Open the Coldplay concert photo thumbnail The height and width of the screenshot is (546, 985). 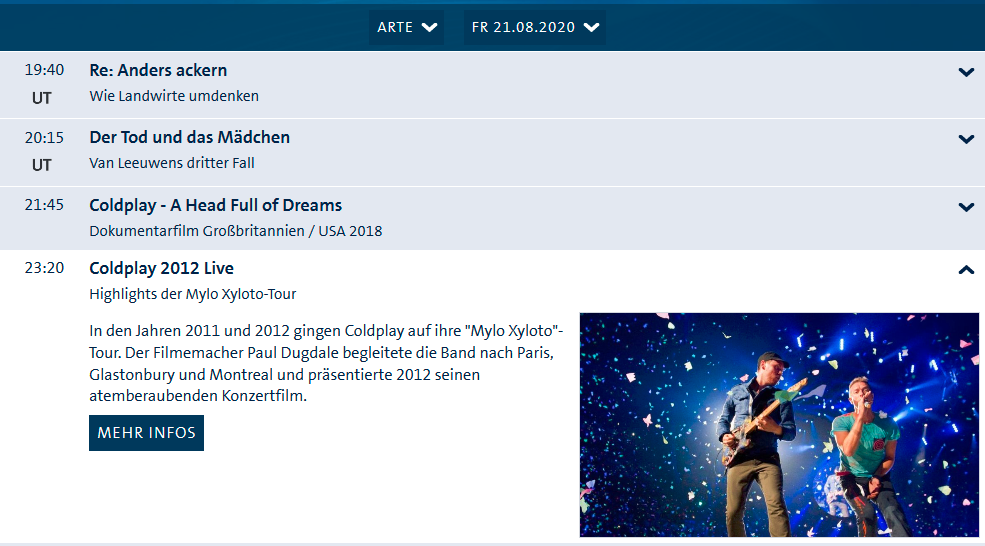(x=779, y=425)
